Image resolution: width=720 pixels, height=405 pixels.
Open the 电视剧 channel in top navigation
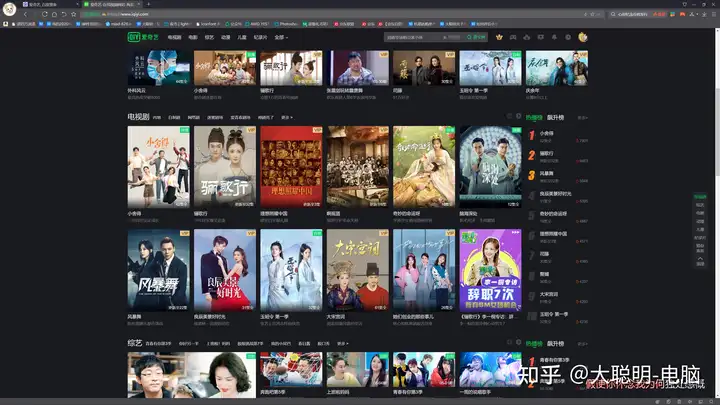tap(174, 37)
